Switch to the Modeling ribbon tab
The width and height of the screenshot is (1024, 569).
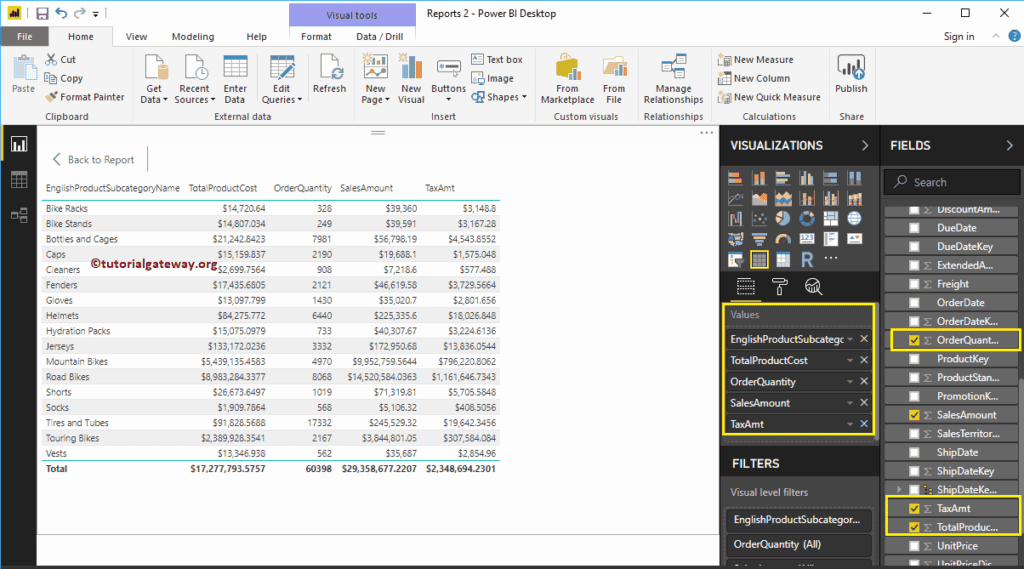tap(192, 37)
